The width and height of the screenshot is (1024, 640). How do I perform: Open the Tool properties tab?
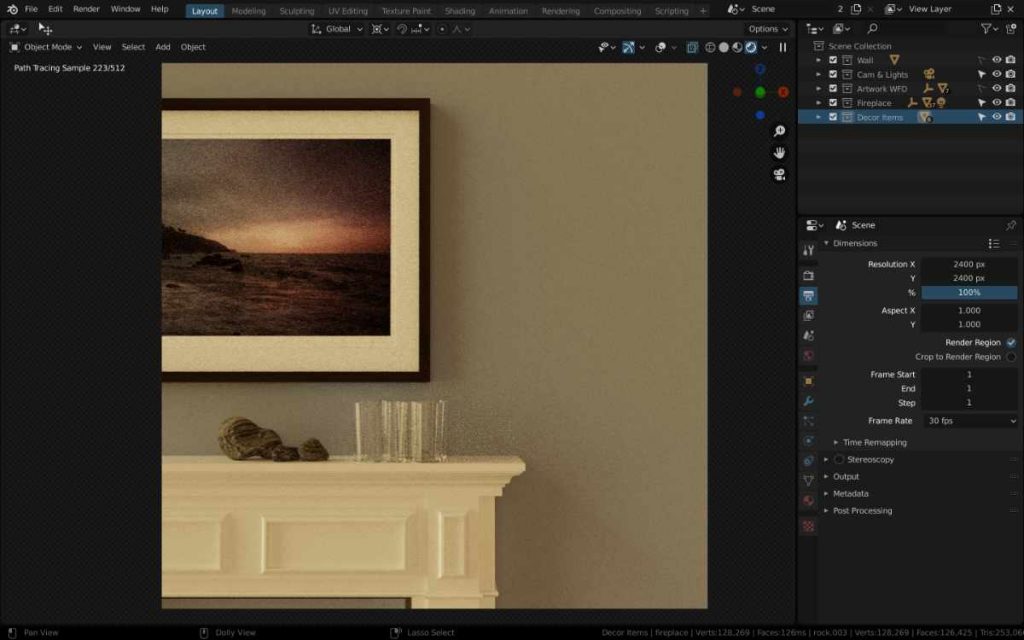pos(808,250)
